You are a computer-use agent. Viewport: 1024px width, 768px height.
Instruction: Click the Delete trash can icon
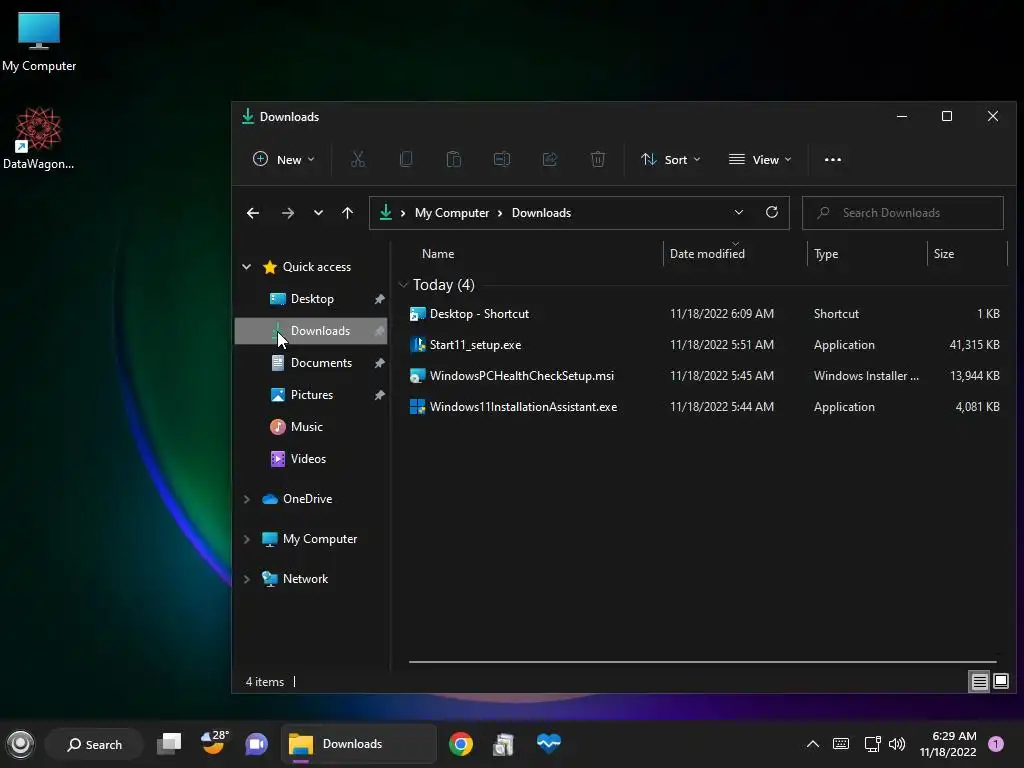point(598,159)
